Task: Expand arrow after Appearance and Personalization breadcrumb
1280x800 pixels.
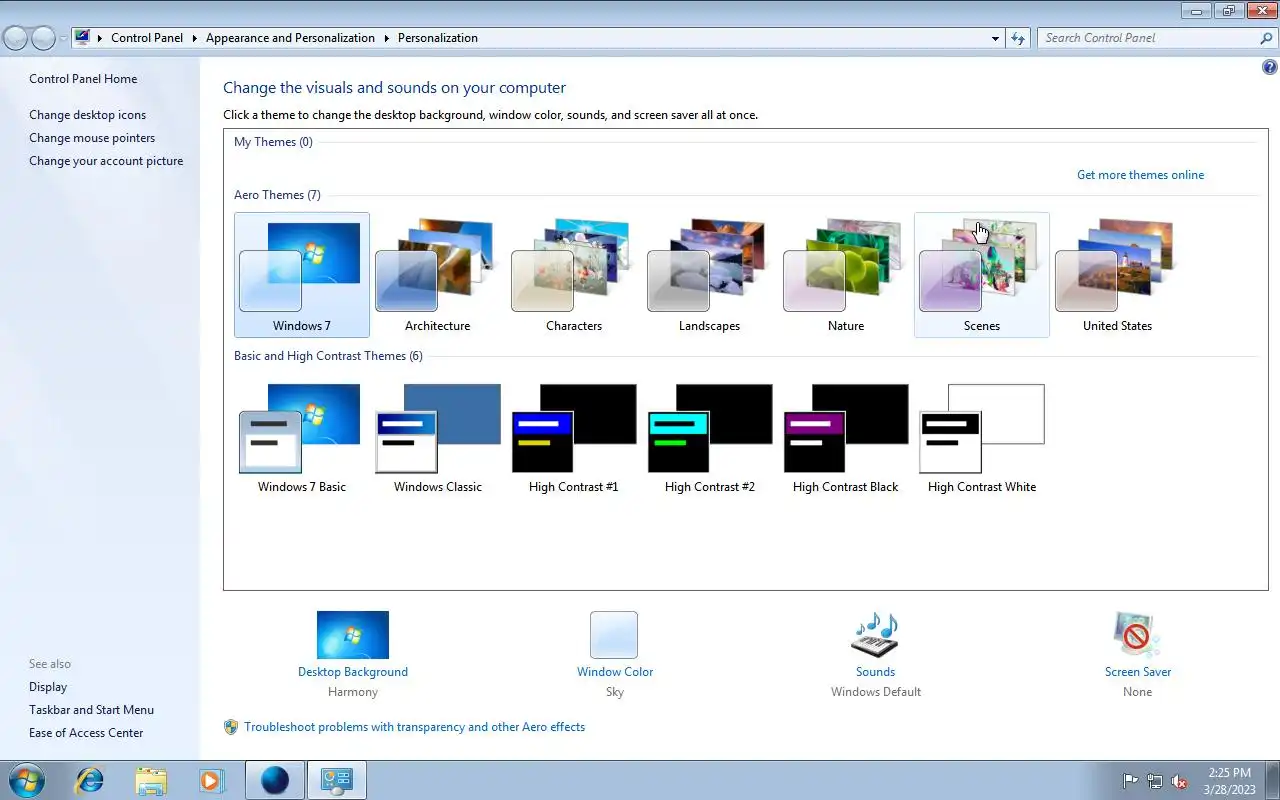Action: pyautogui.click(x=386, y=38)
